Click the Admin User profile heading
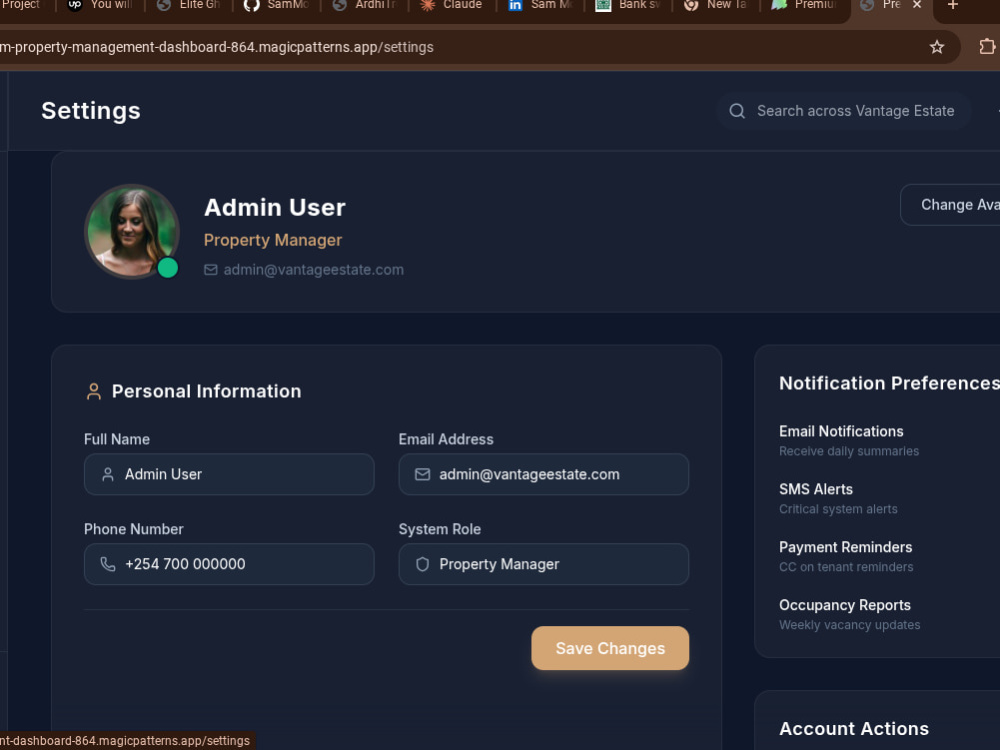Screen dimensions: 1000x750 coord(275,208)
